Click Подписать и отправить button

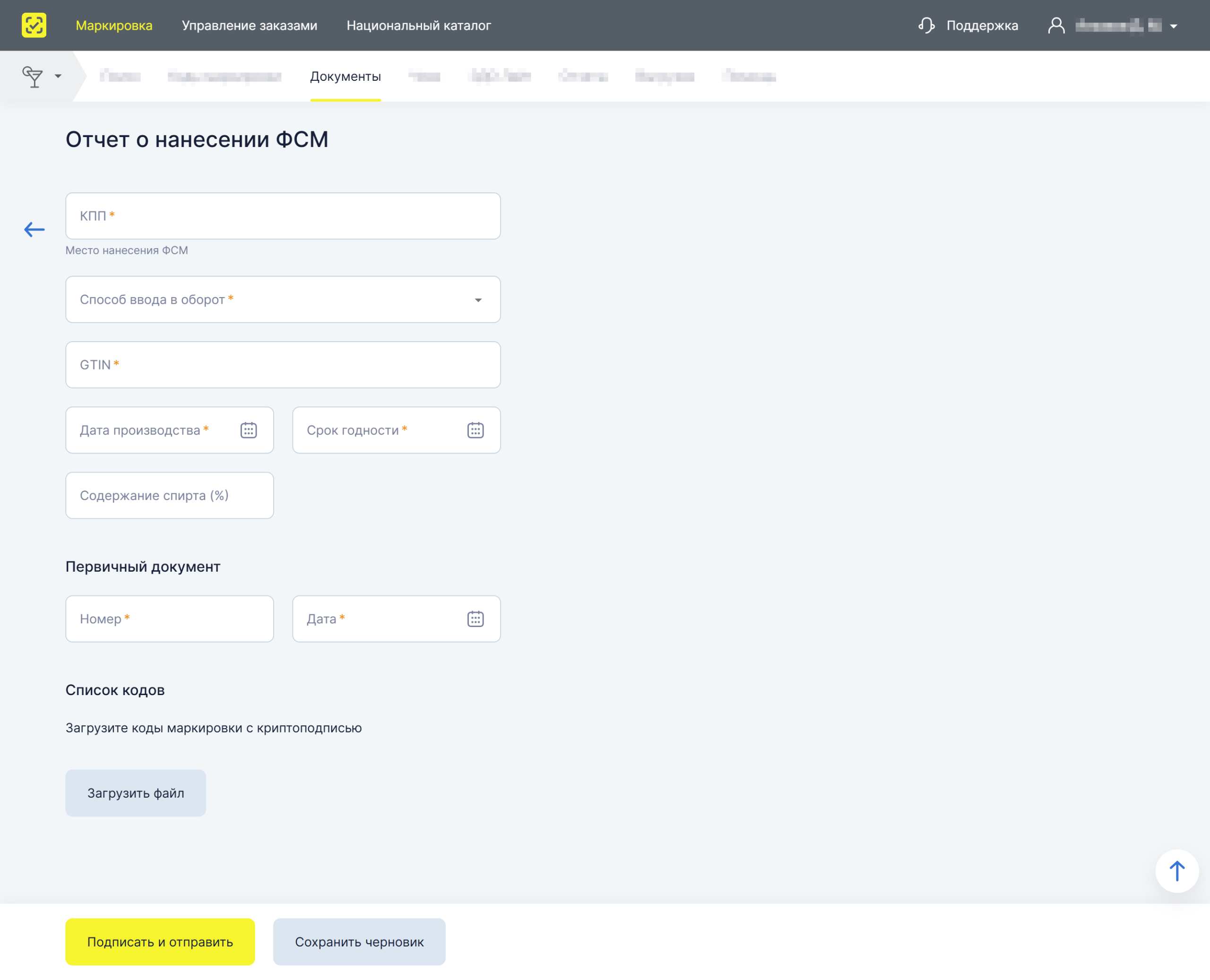click(x=160, y=942)
